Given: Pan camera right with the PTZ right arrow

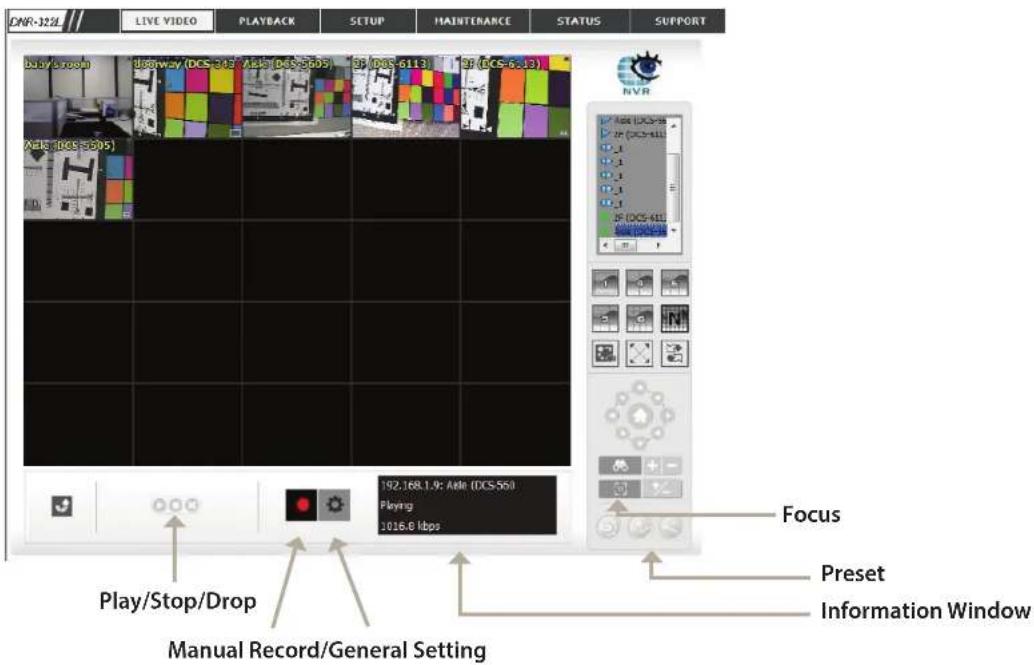Looking at the screenshot, I should point(667,416).
